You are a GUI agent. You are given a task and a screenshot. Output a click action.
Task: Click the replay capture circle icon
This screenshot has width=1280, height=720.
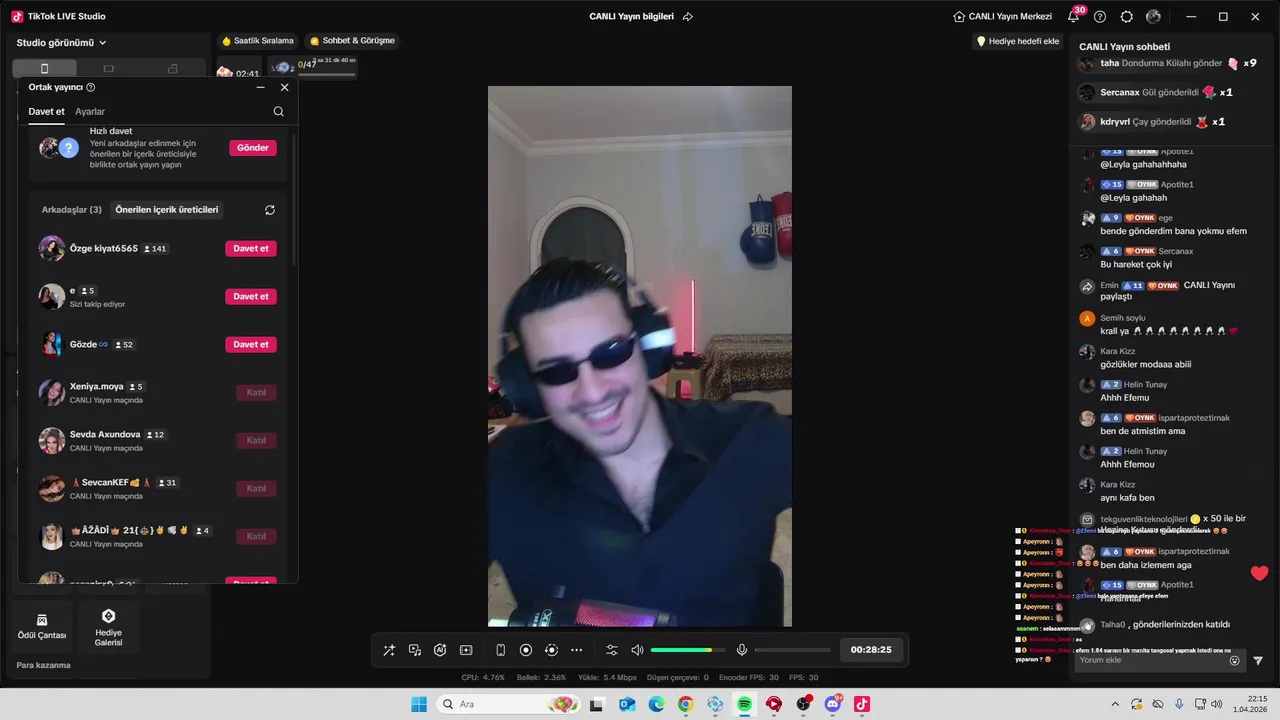point(551,650)
